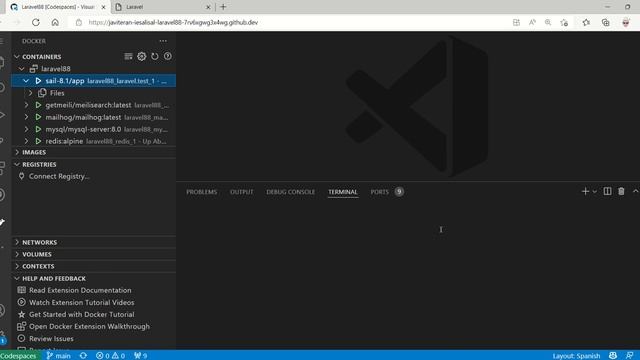Viewport: 640px width, 360px height.
Task: Open containers help icon
Action: (x=168, y=56)
